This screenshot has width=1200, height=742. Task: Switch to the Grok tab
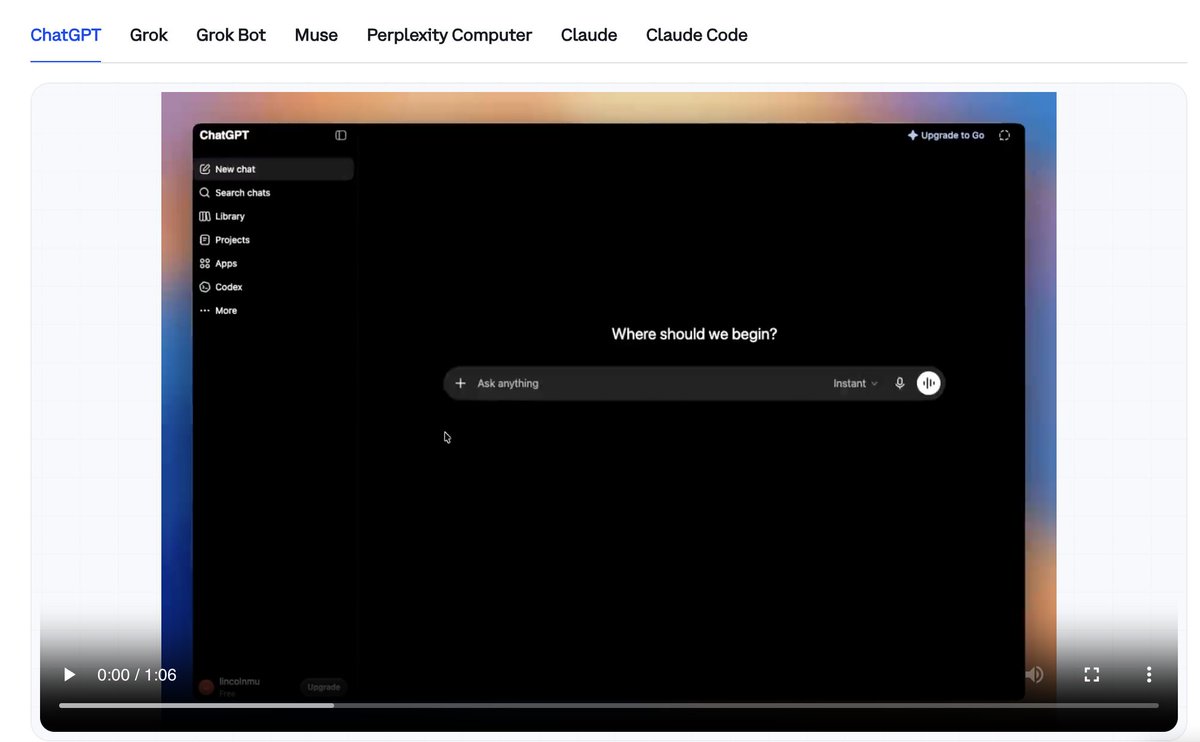(149, 35)
